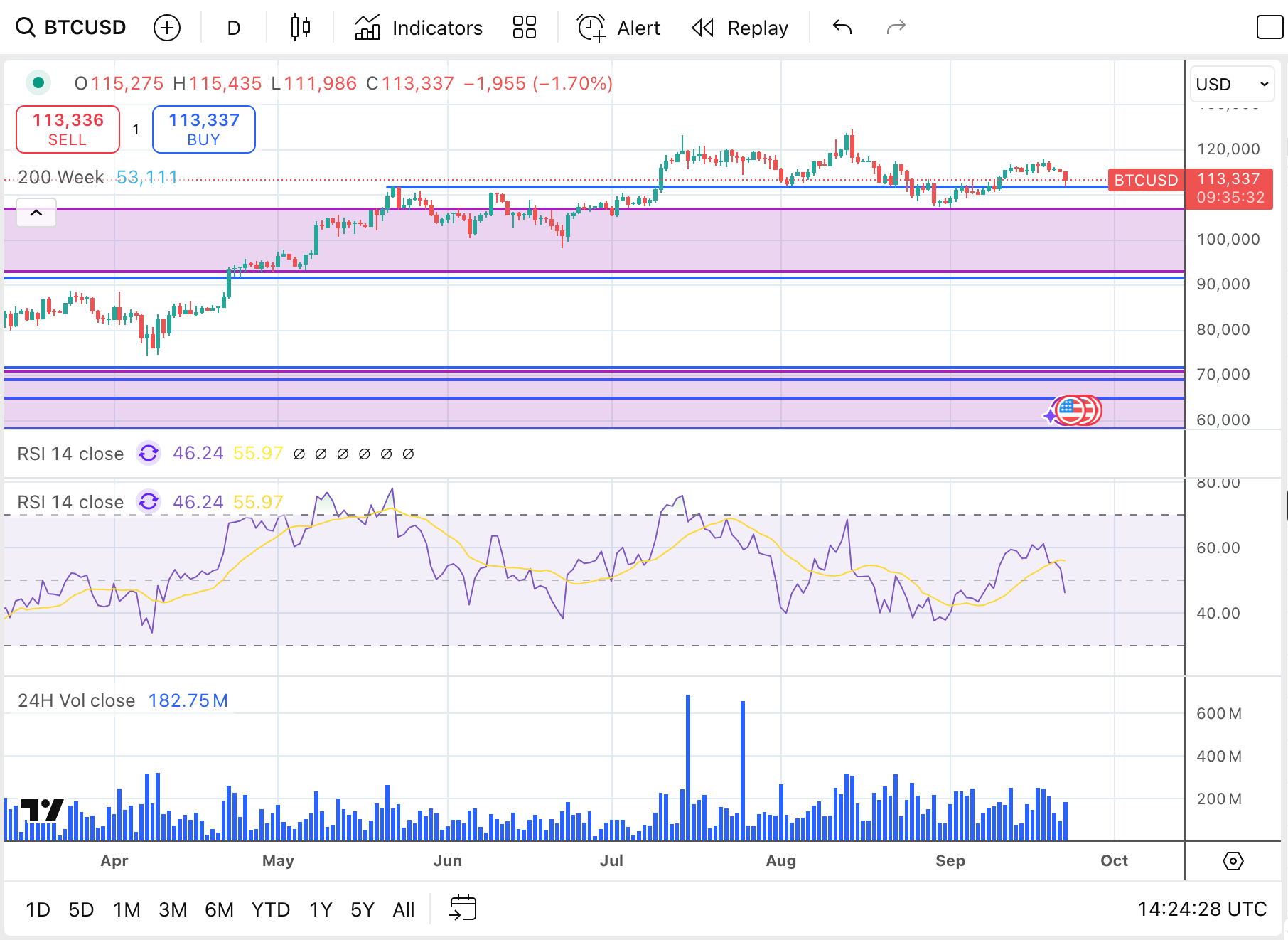The image size is (1288, 940).
Task: Click the BTCUSD price label tag
Action: coord(1146,180)
